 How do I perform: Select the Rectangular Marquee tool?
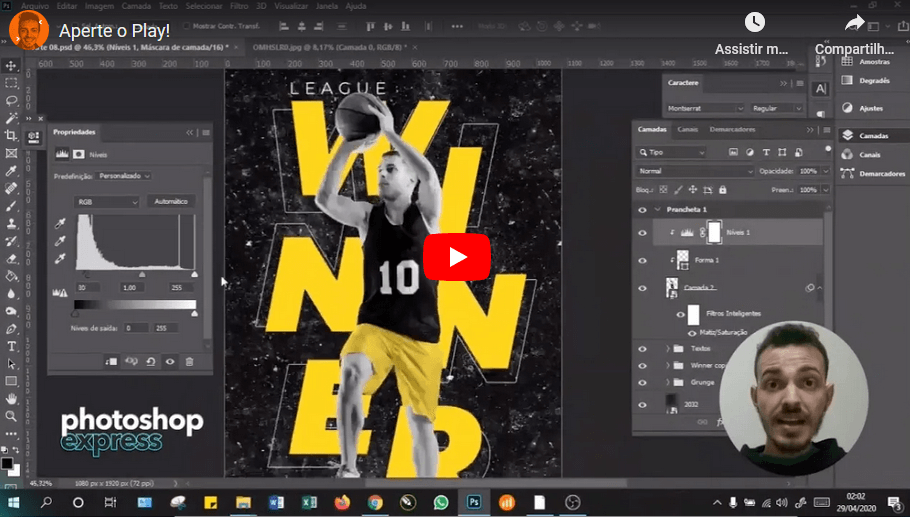(x=11, y=83)
